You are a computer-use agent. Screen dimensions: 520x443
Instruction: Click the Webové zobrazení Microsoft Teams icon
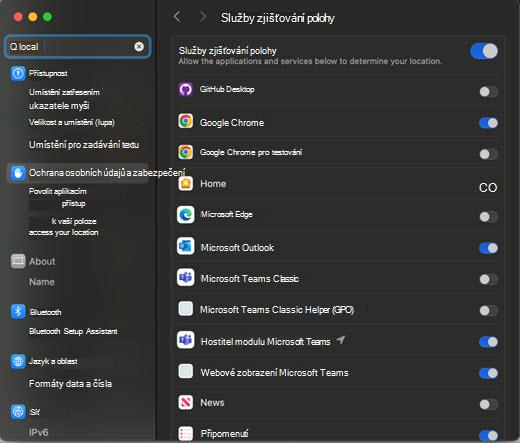(186, 371)
